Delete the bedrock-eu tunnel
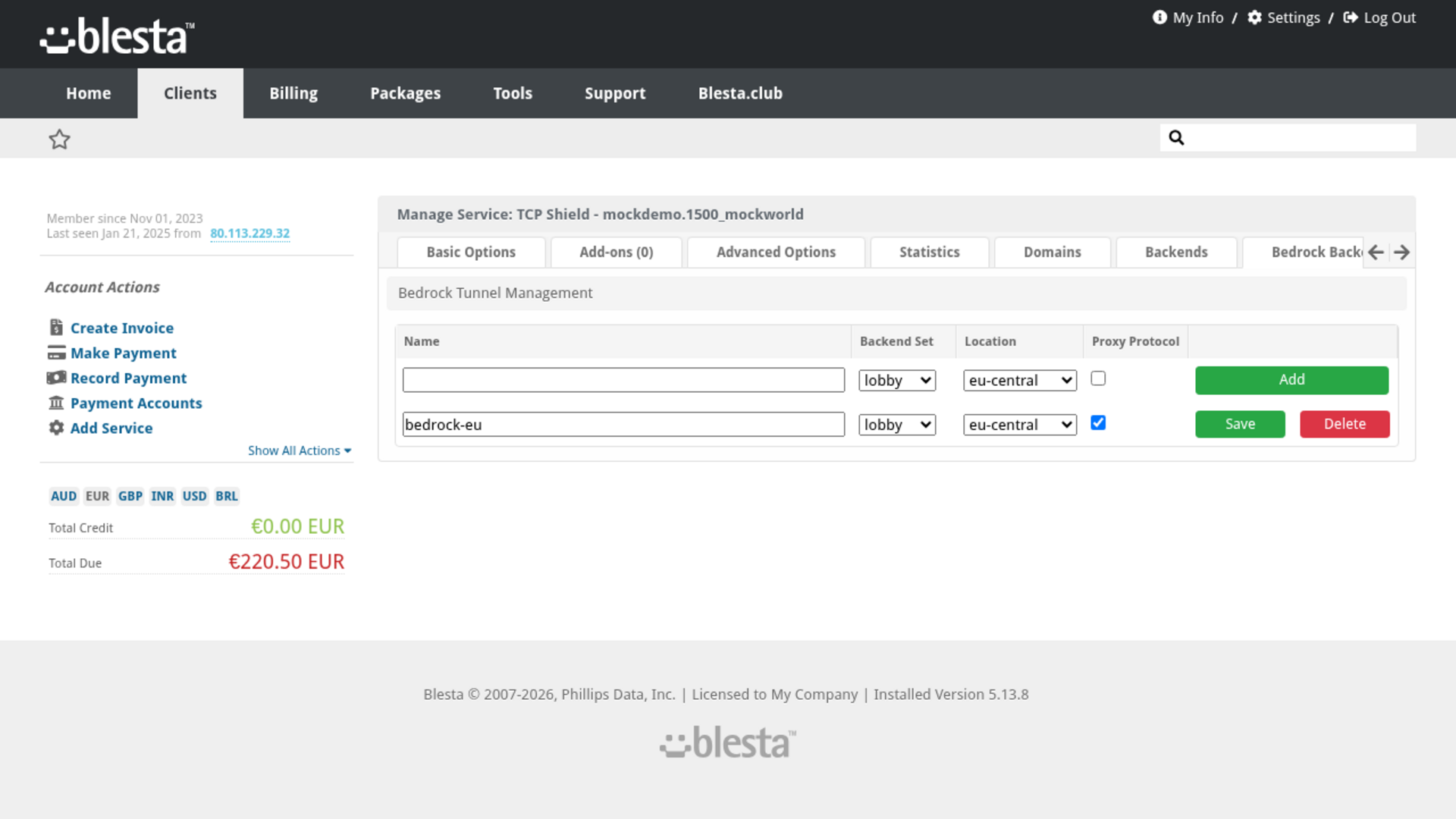The image size is (1456, 819). 1345,424
